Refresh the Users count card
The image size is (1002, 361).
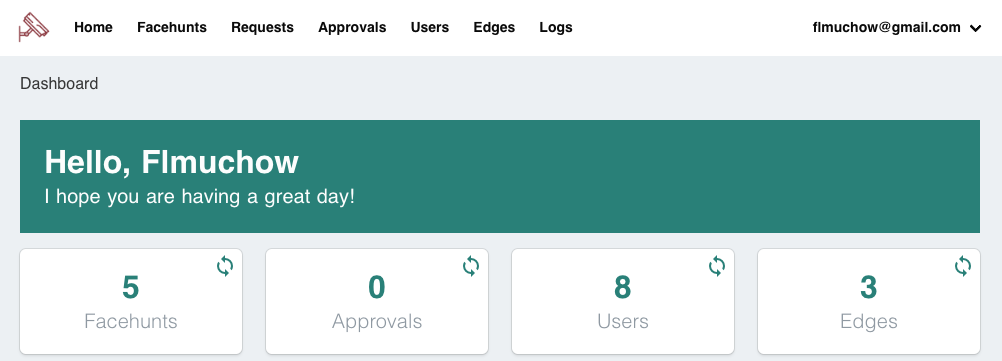(717, 266)
